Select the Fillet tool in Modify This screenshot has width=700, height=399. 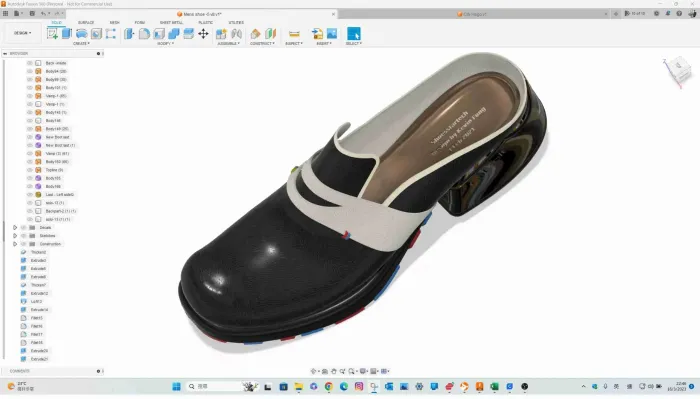[x=144, y=33]
